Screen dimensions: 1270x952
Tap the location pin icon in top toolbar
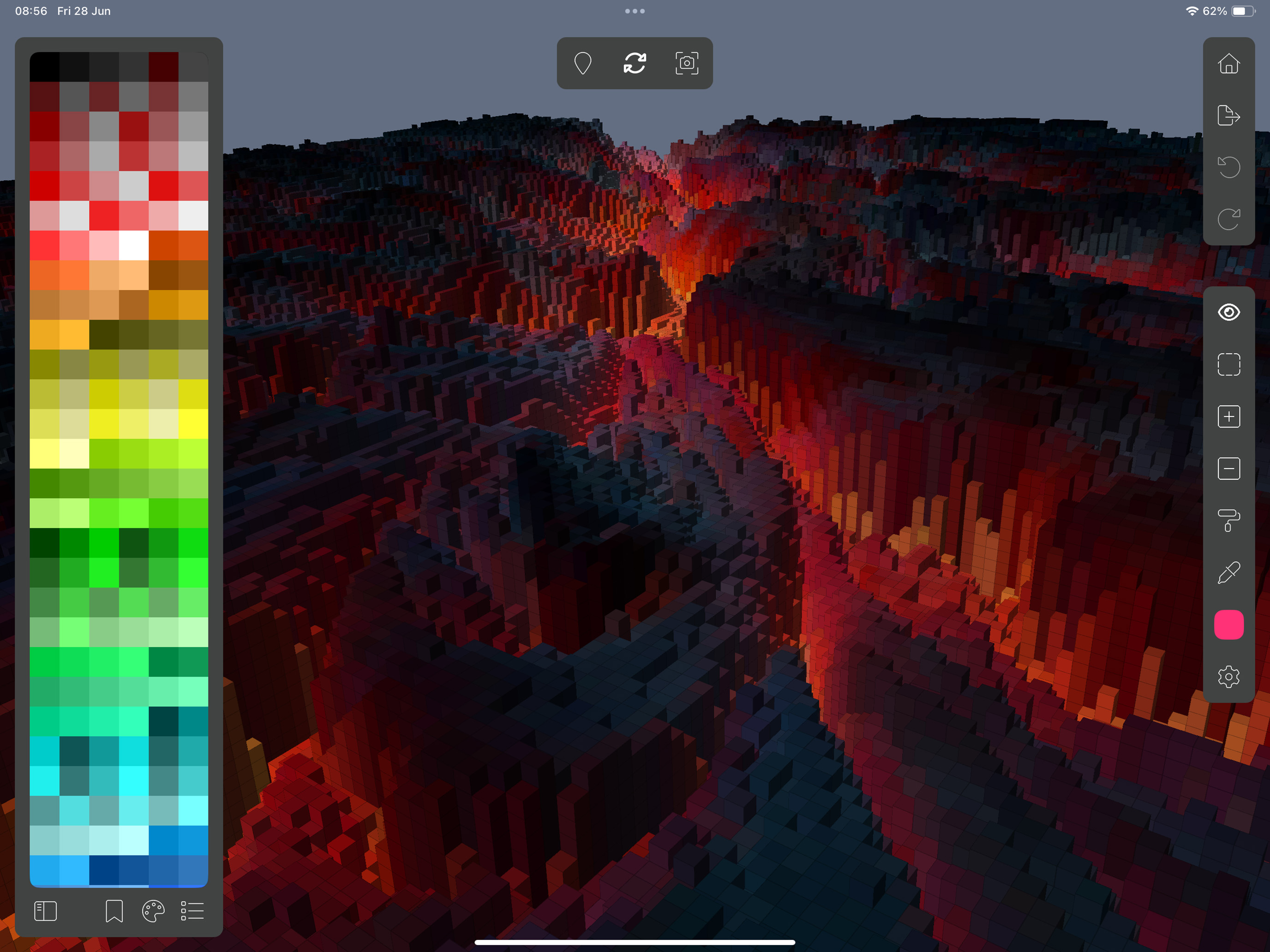(583, 63)
